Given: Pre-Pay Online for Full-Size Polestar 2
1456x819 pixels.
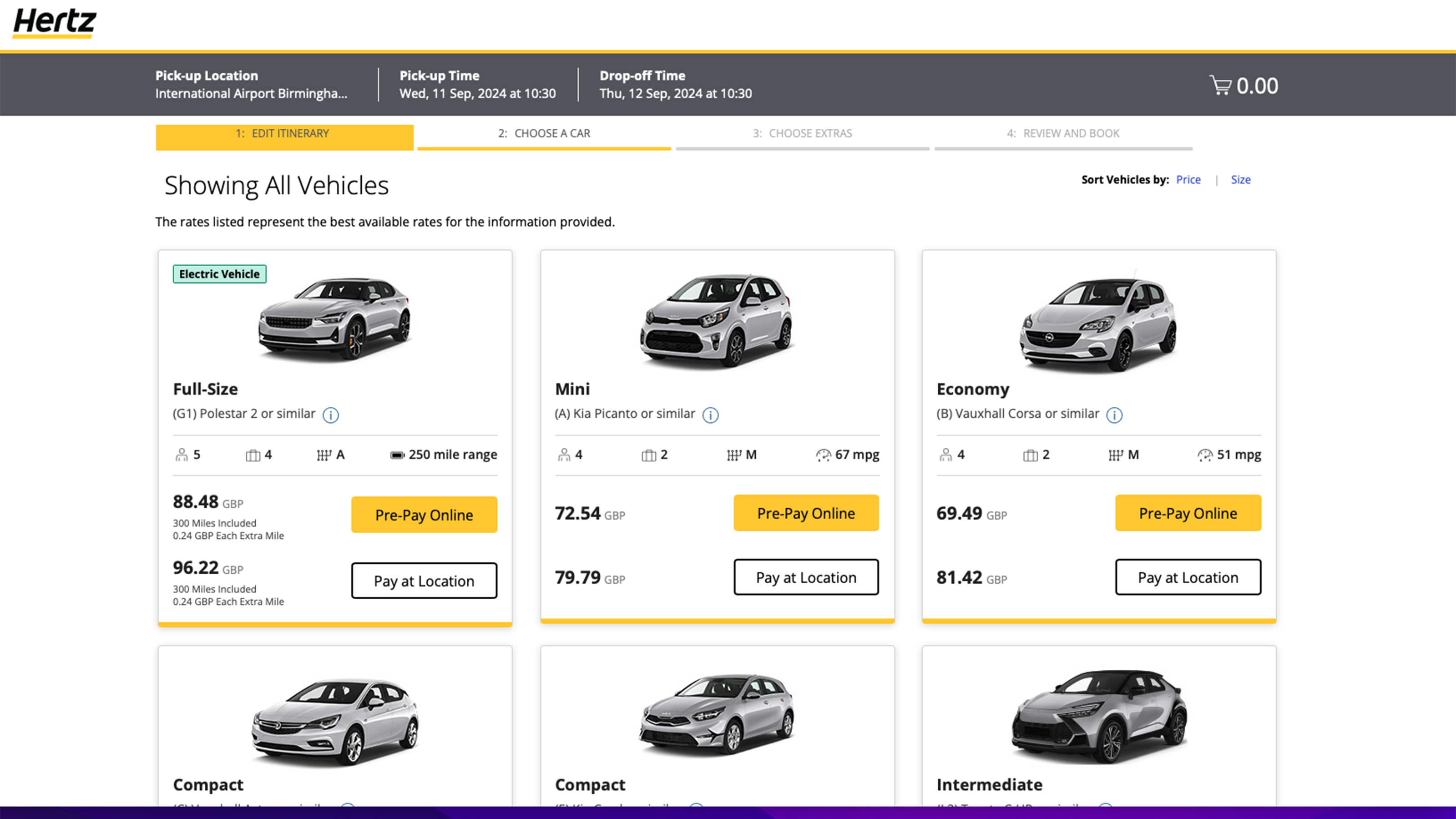Looking at the screenshot, I should click(x=424, y=514).
